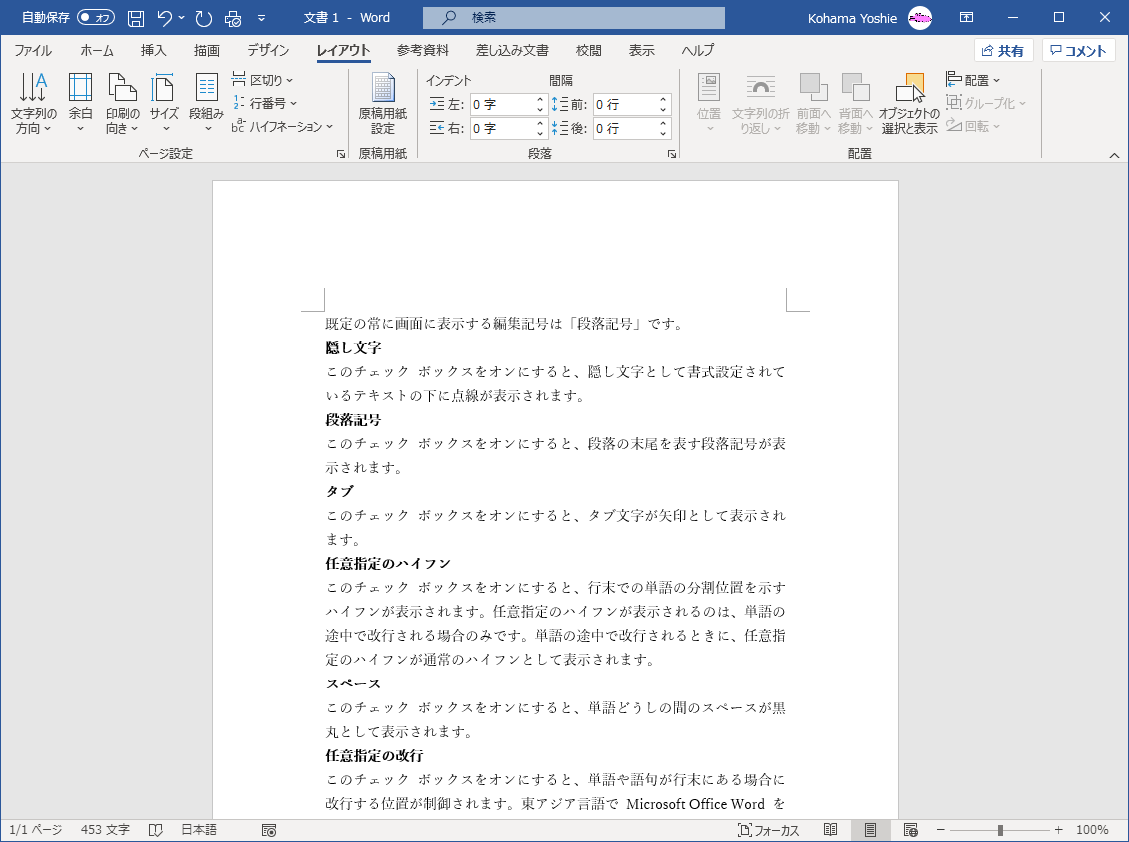The width and height of the screenshot is (1129, 842).
Task: Click the 文字列の方向 text direction icon
Action: pyautogui.click(x=34, y=103)
